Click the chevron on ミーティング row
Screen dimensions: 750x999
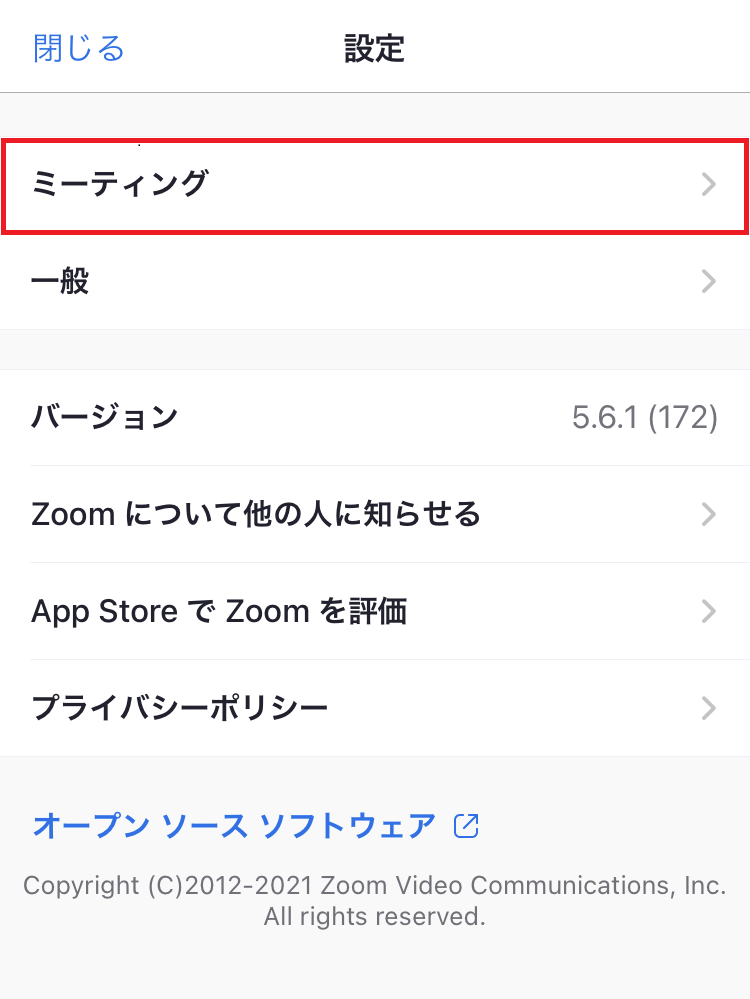(708, 185)
